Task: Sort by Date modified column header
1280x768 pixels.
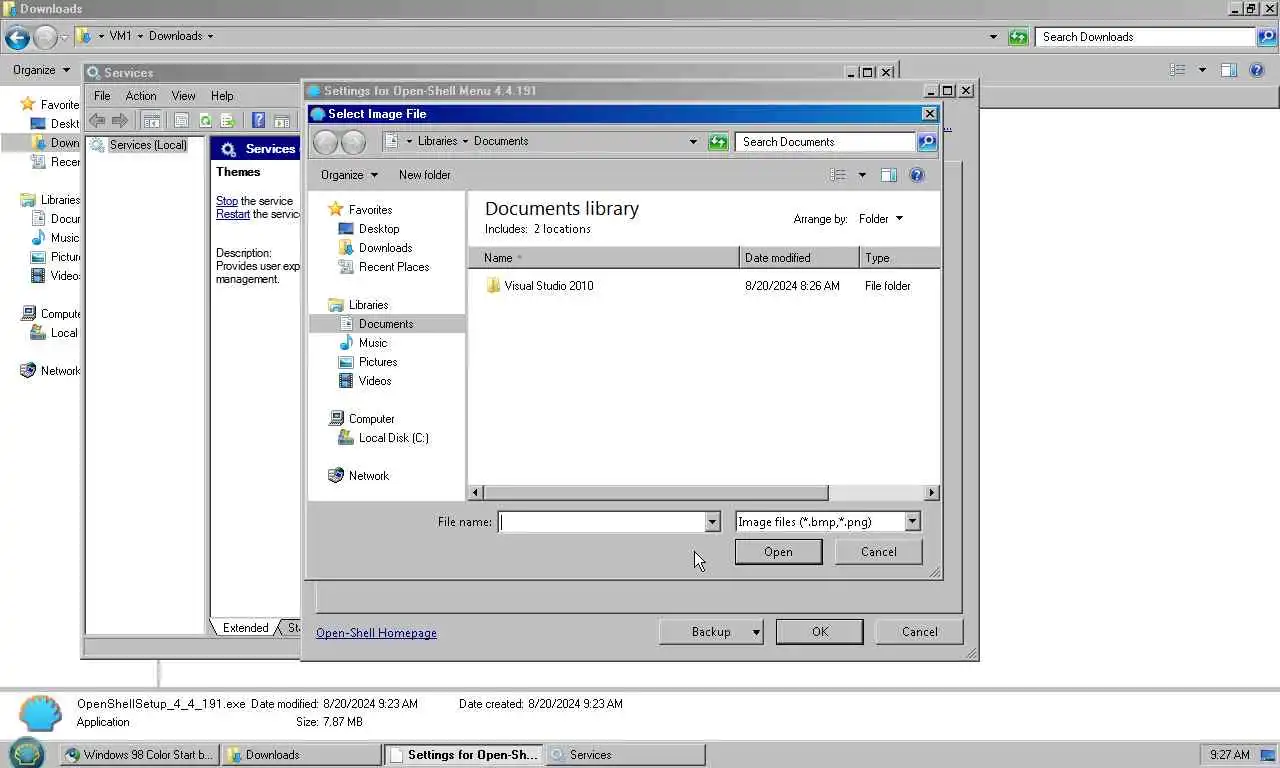Action: [x=799, y=258]
